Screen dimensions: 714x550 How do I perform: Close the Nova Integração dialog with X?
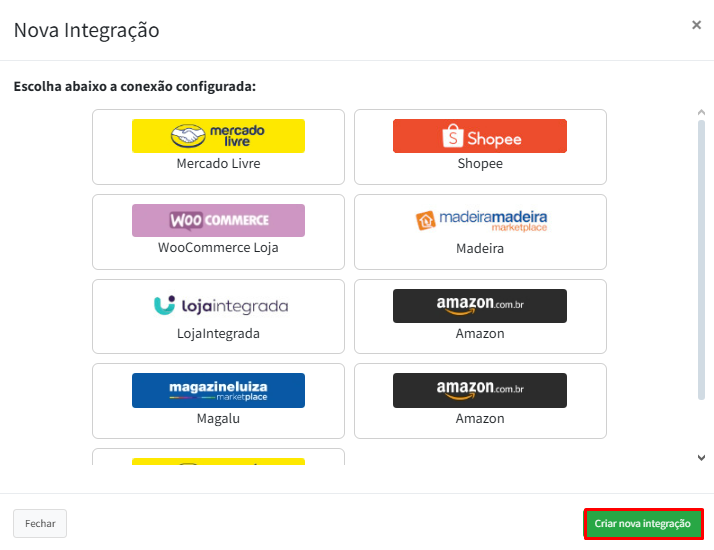point(696,26)
